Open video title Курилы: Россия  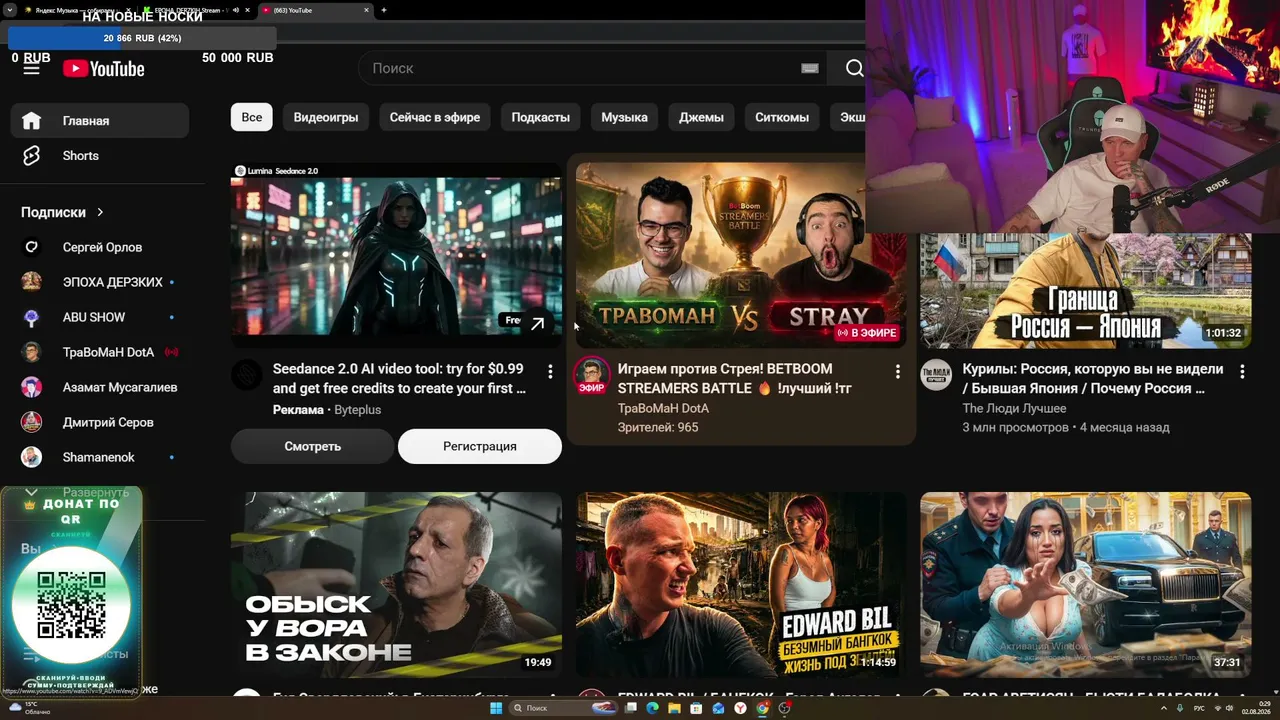pyautogui.click(x=1093, y=378)
